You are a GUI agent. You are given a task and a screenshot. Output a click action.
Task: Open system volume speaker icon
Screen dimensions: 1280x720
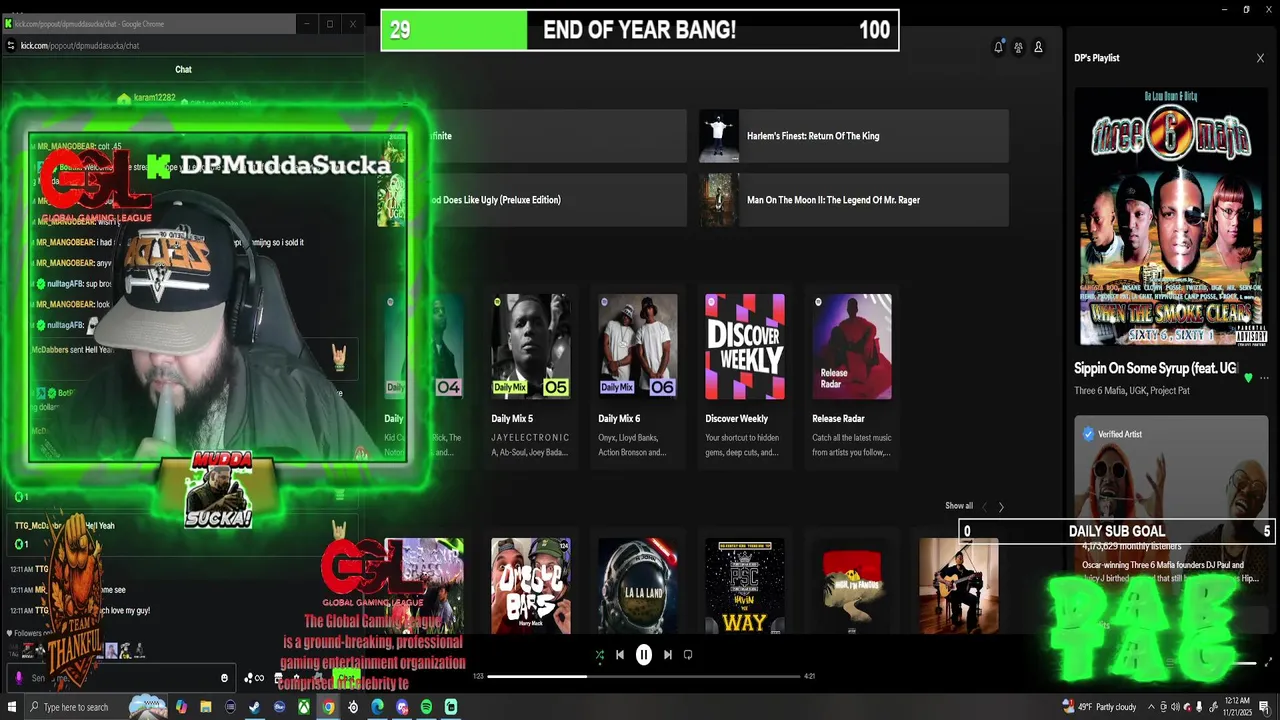point(1175,707)
